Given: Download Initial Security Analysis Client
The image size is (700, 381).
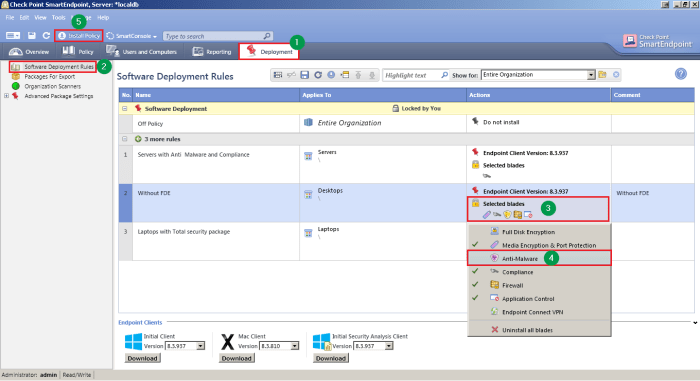Looking at the screenshot, I should coord(331,358).
